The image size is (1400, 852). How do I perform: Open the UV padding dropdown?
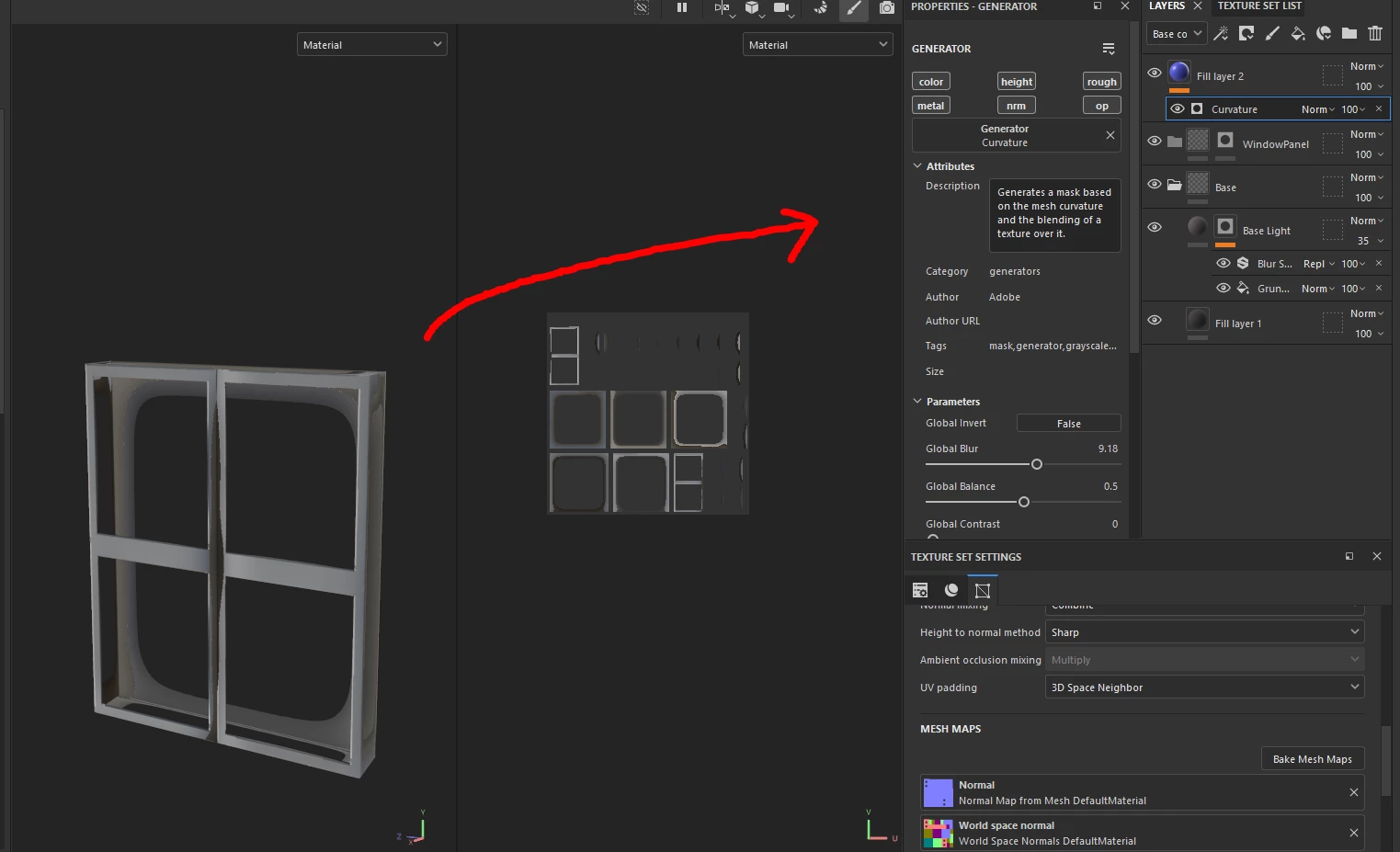[x=1204, y=687]
